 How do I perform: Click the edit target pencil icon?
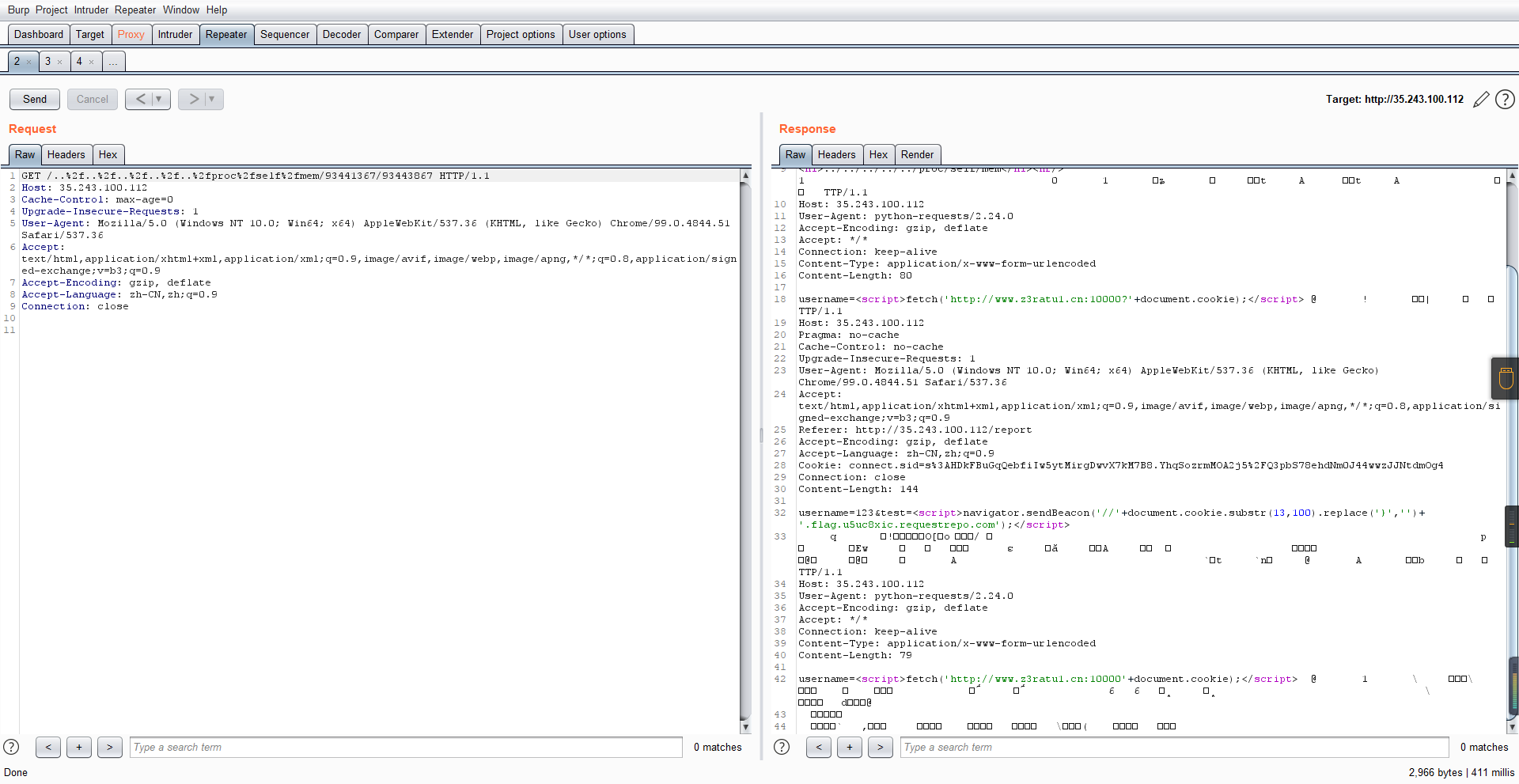(x=1481, y=100)
